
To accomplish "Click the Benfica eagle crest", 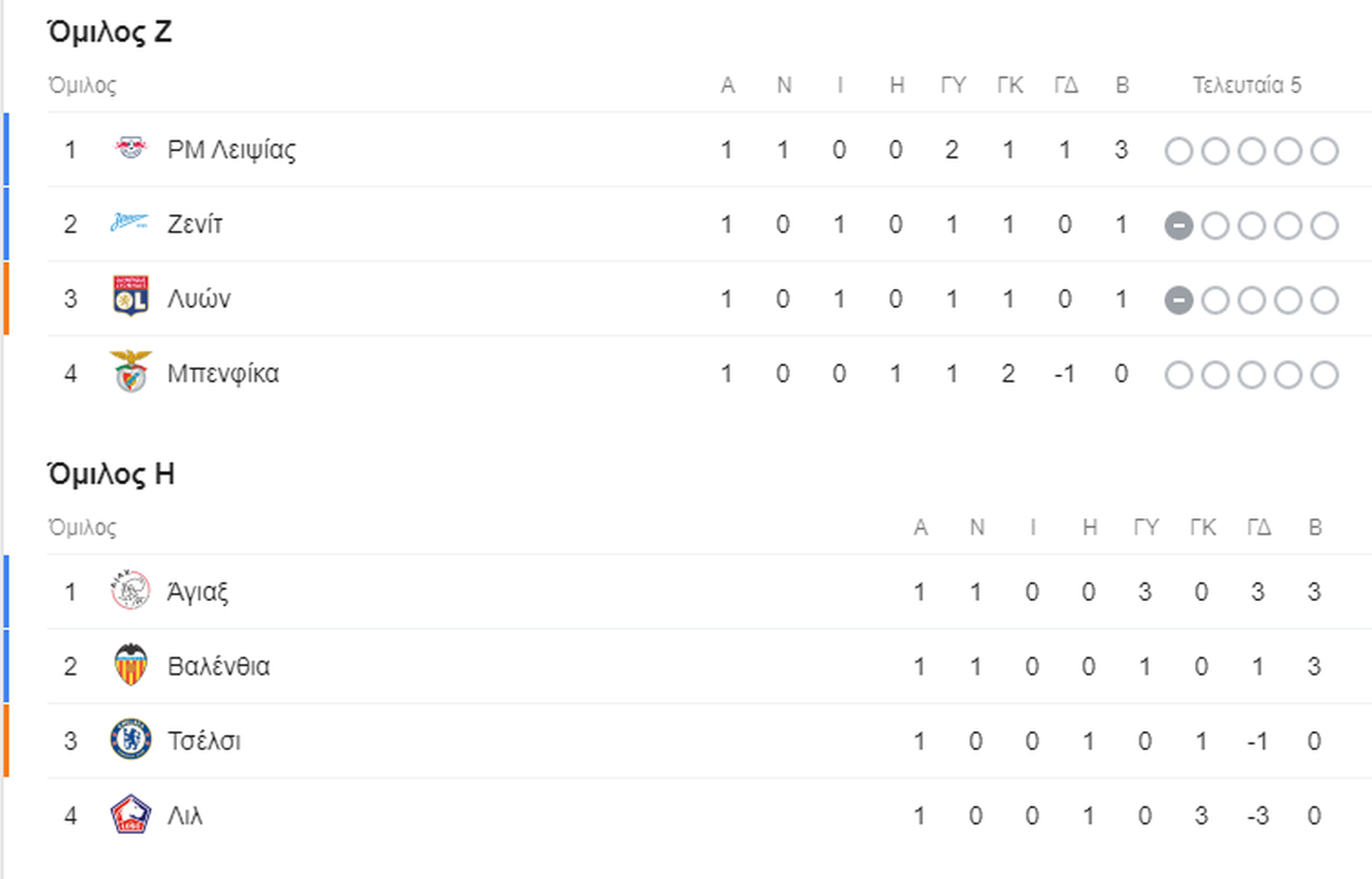I will [131, 372].
